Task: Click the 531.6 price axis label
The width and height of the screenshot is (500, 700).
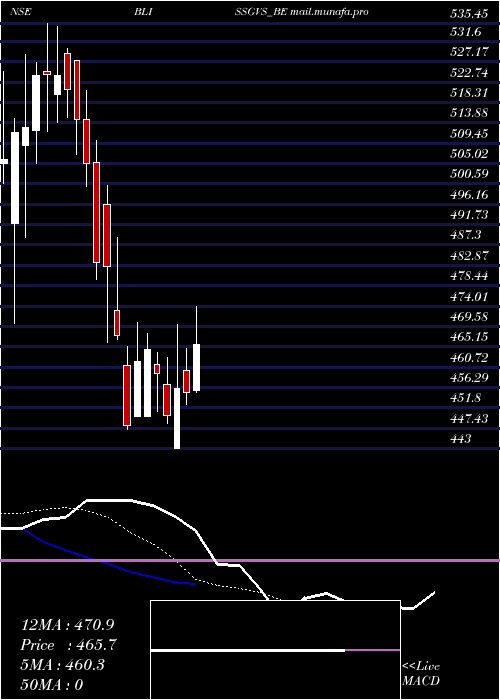Action: [465, 31]
